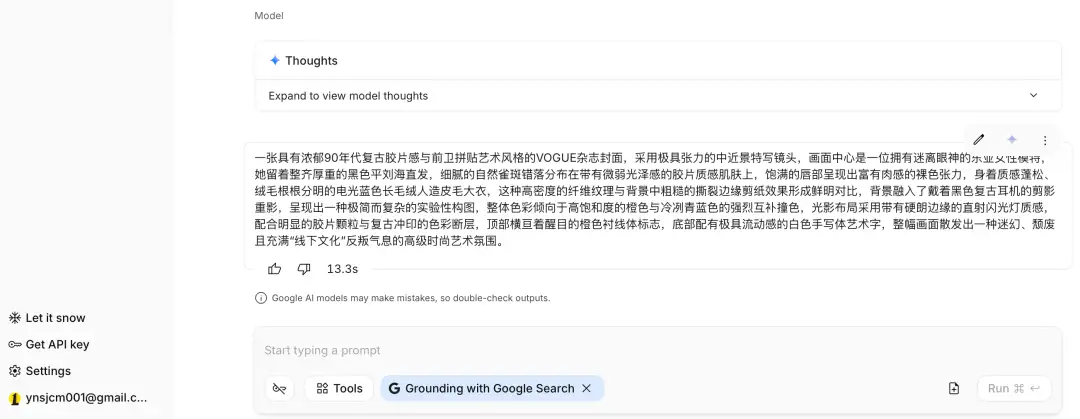Focus the 'Start typing a prompt' field
The height and width of the screenshot is (419, 1080).
[600, 350]
